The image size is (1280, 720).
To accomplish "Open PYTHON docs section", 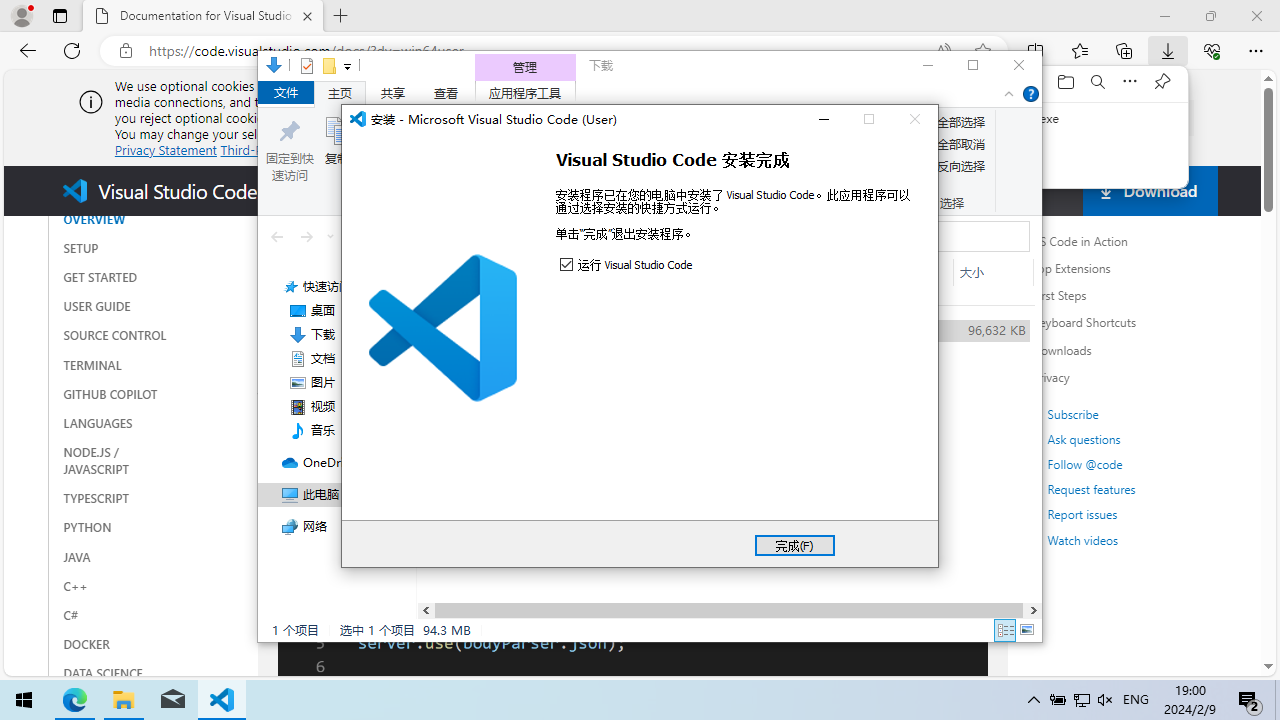I will click(87, 527).
